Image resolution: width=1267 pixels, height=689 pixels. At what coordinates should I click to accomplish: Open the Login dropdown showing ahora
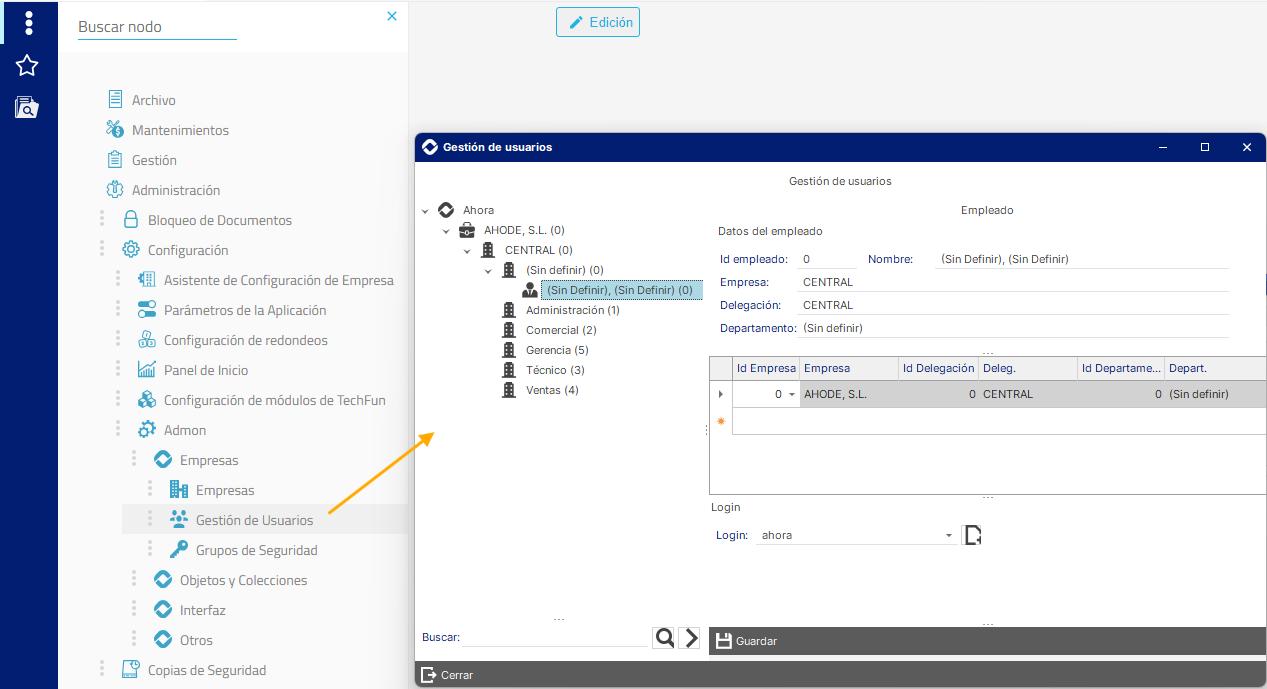[949, 536]
